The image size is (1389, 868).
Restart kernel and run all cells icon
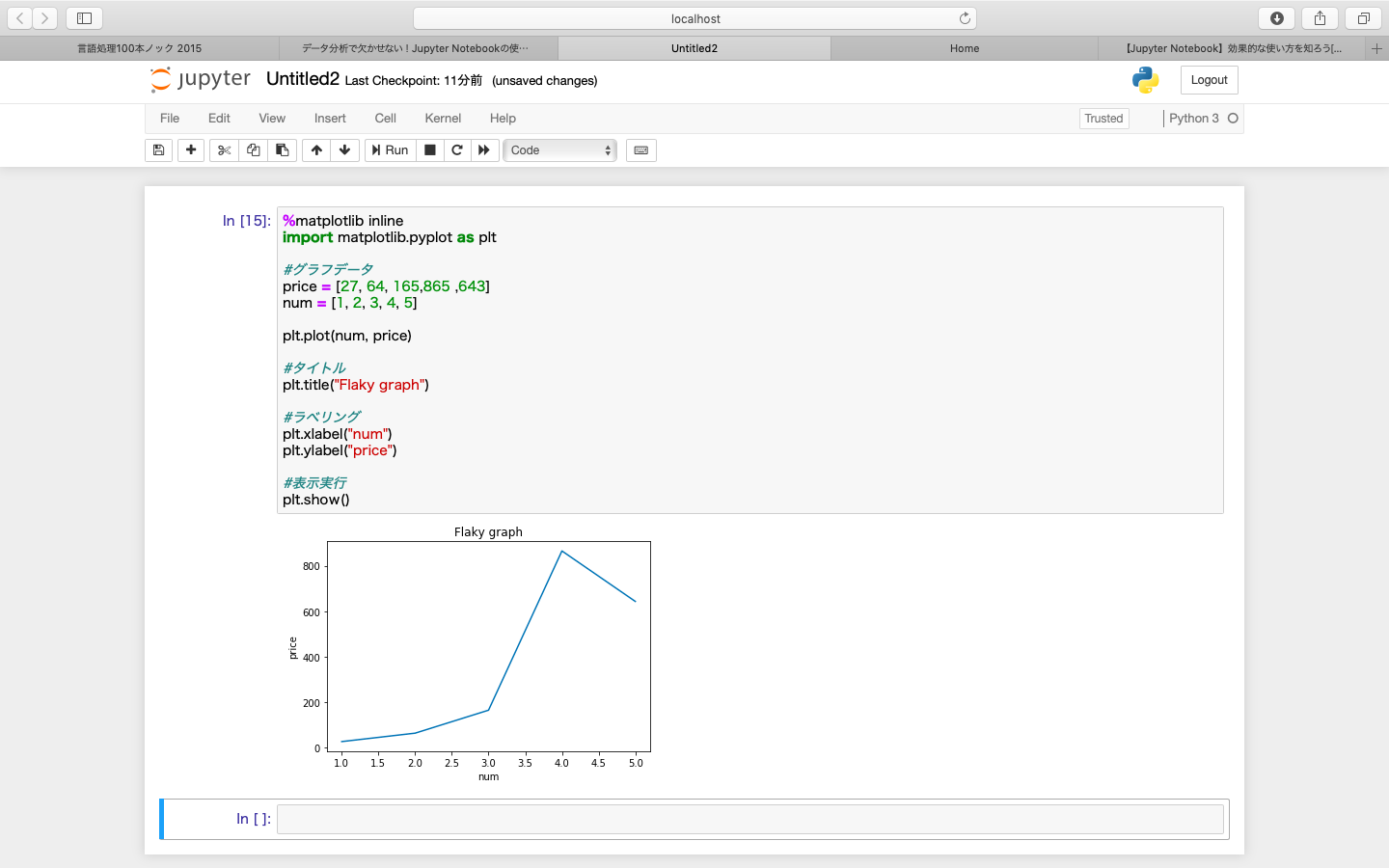click(x=484, y=150)
